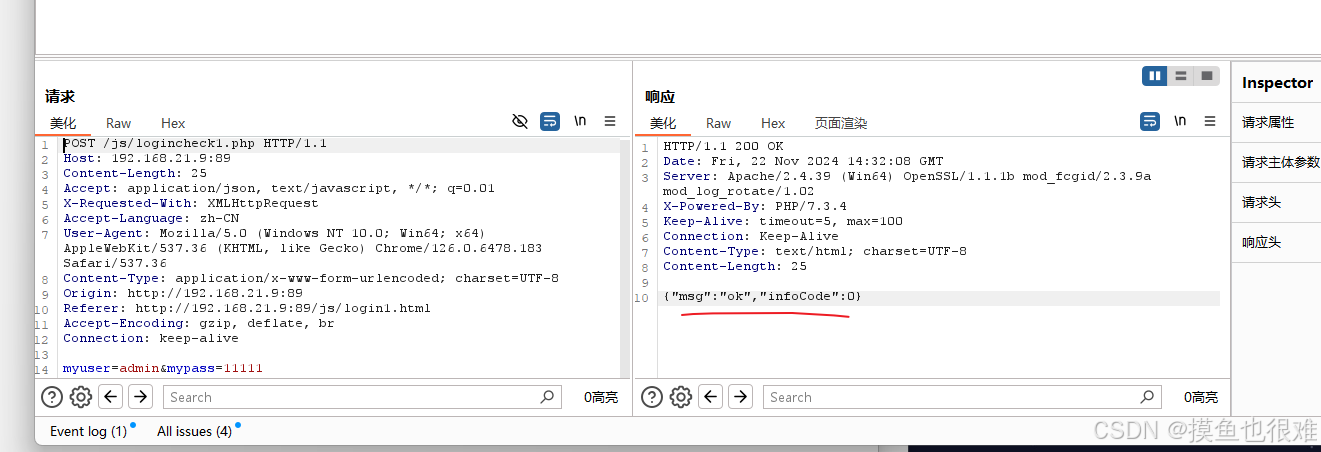Open hamburger options menu in response panel
The width and height of the screenshot is (1321, 452).
1210,121
